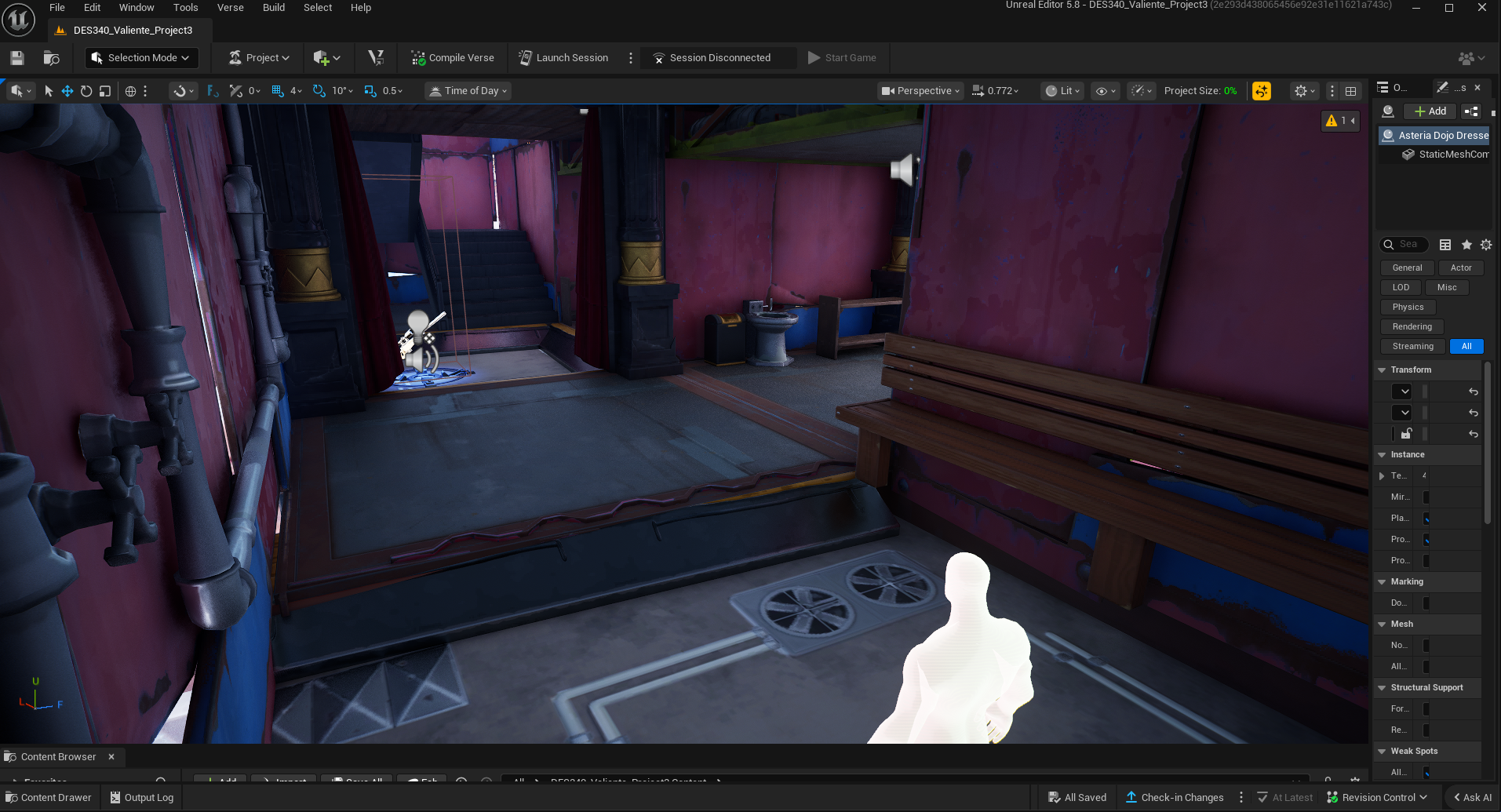Screen dimensions: 1501x812
Task: Open the quick add content cube dropdown
Action: pyautogui.click(x=326, y=58)
